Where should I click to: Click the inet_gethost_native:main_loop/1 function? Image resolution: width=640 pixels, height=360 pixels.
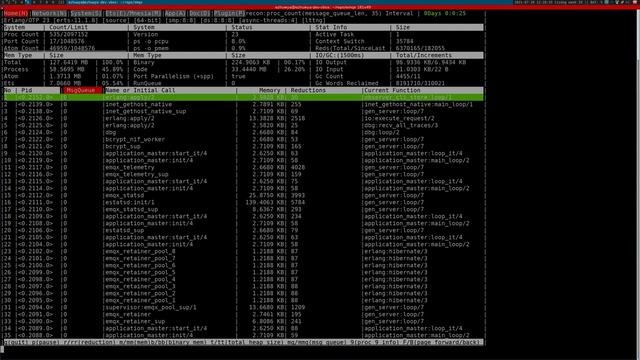click(418, 104)
